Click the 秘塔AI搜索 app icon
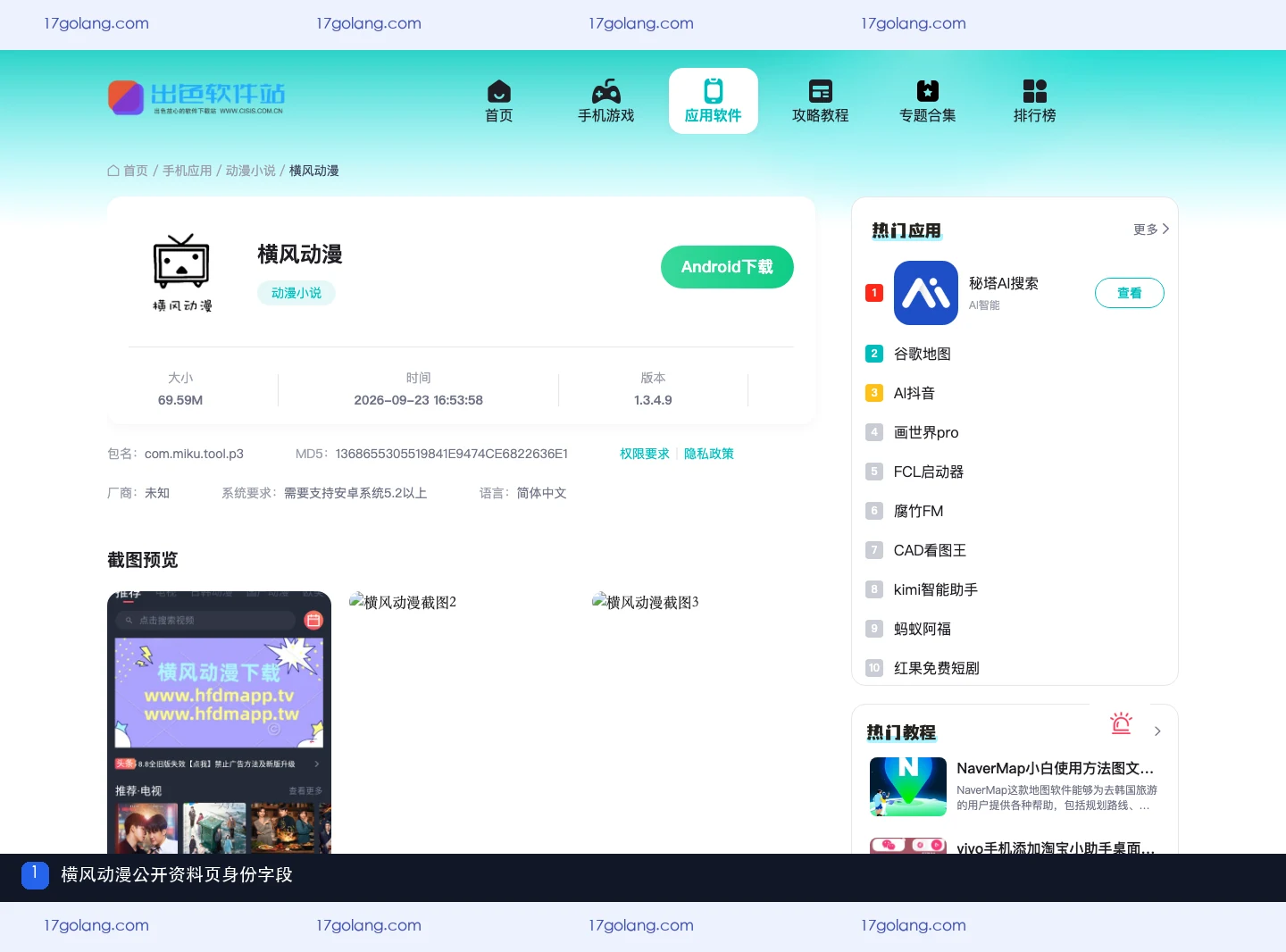The image size is (1286, 952). (x=926, y=293)
